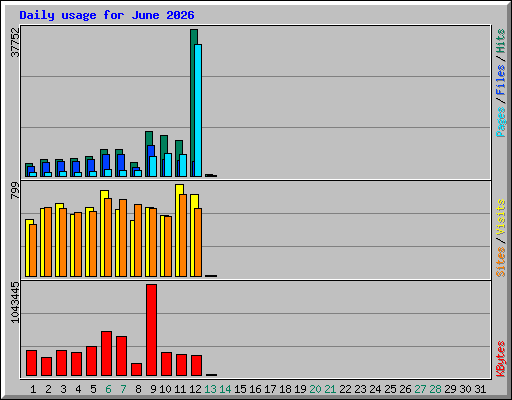This screenshot has height=400, width=512.
Task: Click the 'Visits' legend label
Action: tap(501, 218)
